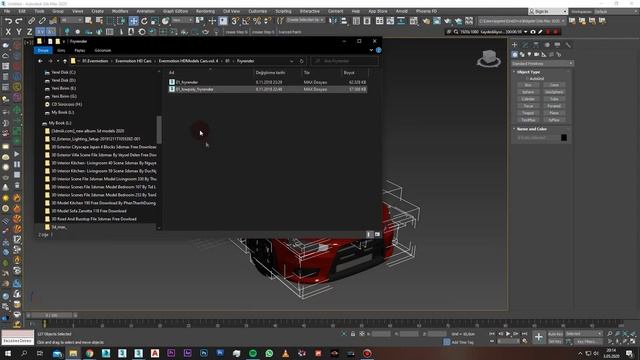Click the recorder pencil annotation icon
The width and height of the screenshot is (640, 360).
coord(540,32)
